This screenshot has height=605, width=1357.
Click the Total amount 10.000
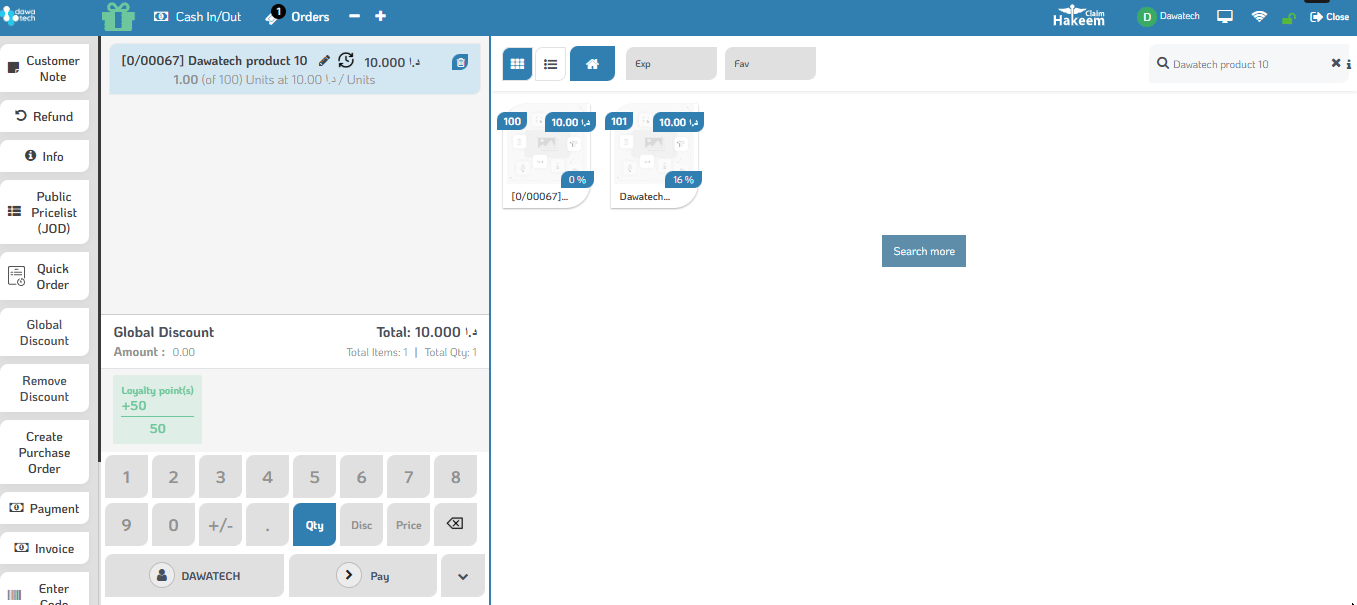click(x=427, y=332)
